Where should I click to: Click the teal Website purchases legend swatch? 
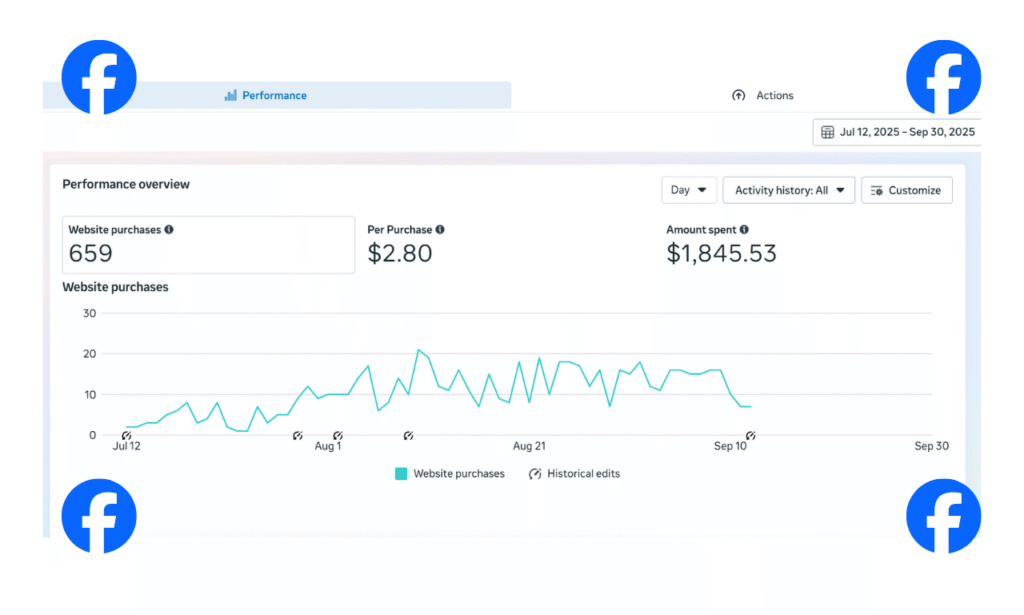[x=401, y=474]
